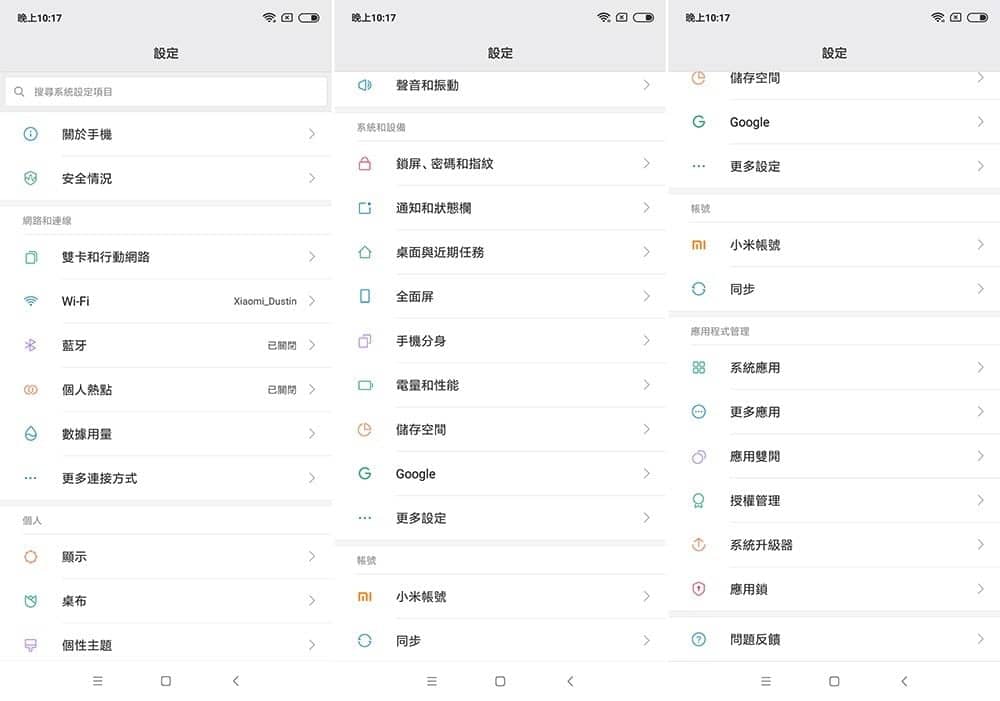This screenshot has width=1000, height=701.
Task: Expand the 更多連接方式 row chevron
Action: (x=312, y=478)
